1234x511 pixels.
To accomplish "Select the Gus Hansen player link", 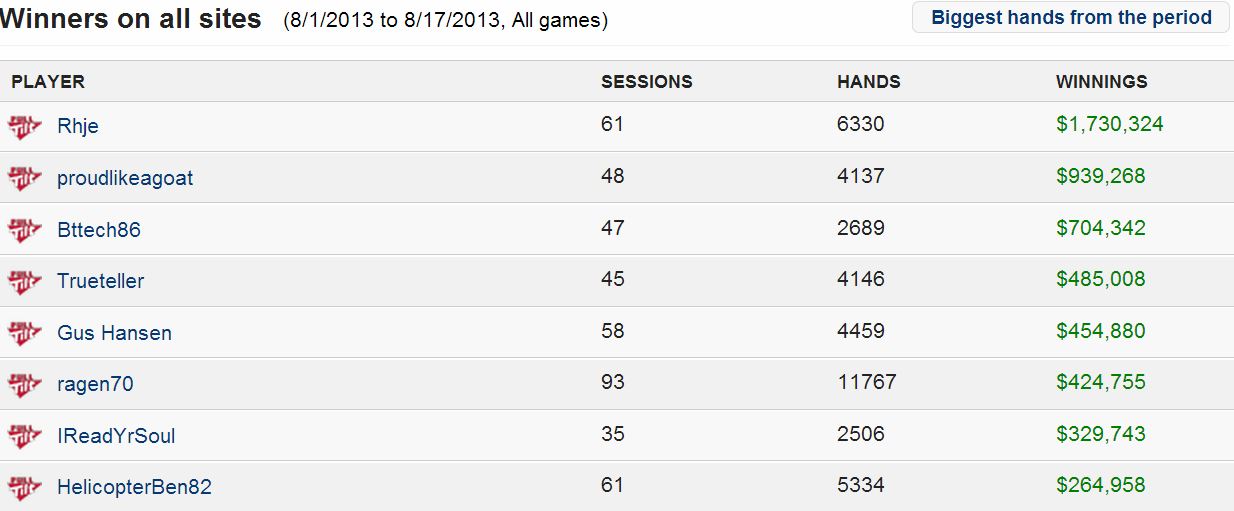I will pyautogui.click(x=114, y=333).
